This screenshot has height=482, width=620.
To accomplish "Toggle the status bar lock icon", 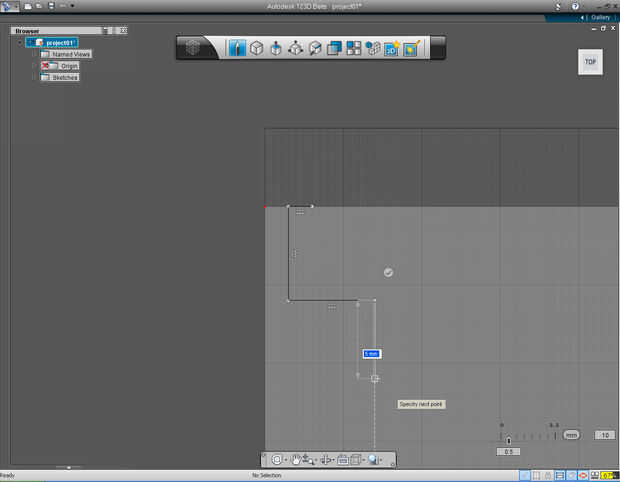I will (548, 475).
